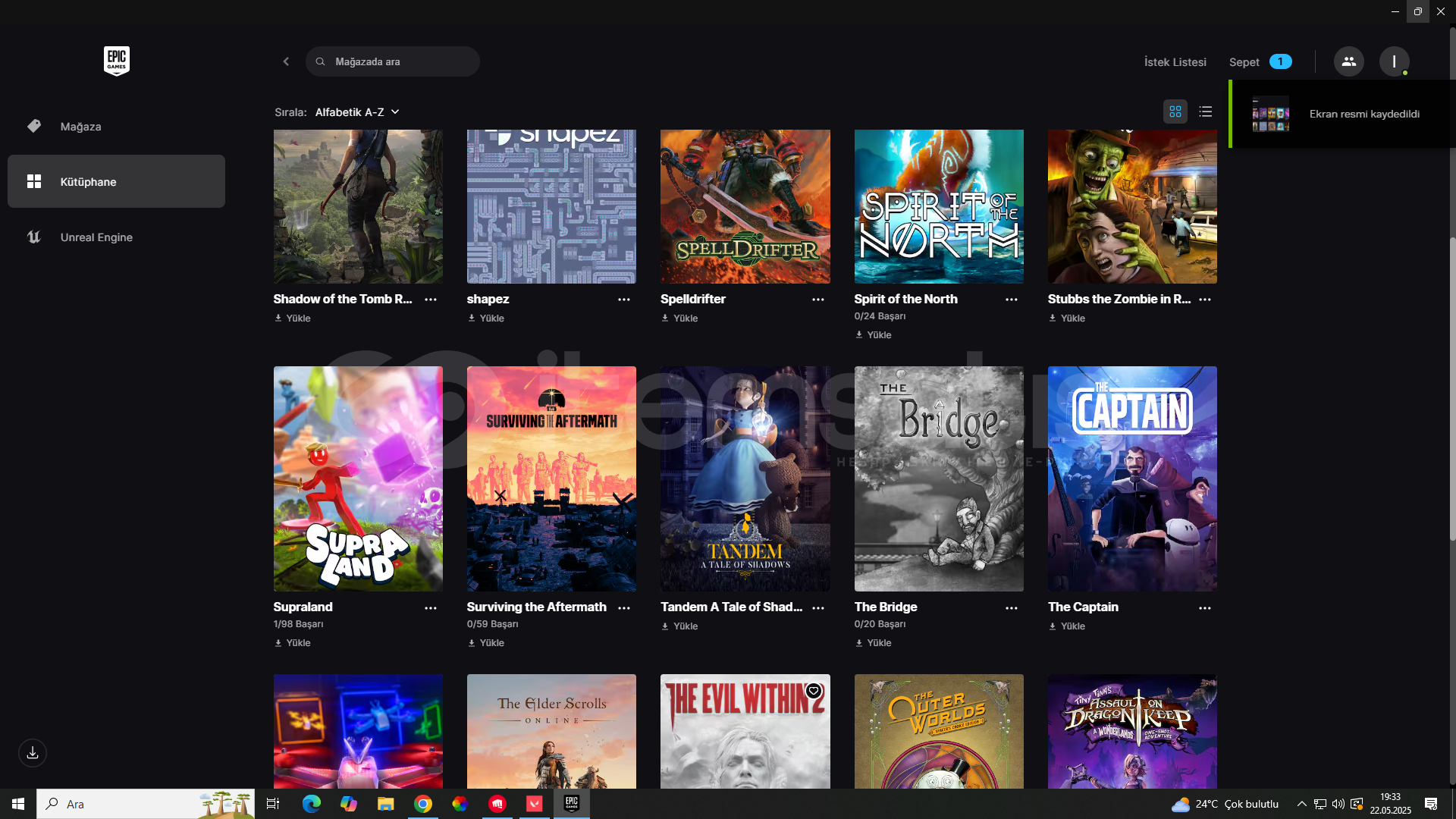The height and width of the screenshot is (819, 1456).
Task: Switch to list view
Action: 1206,111
